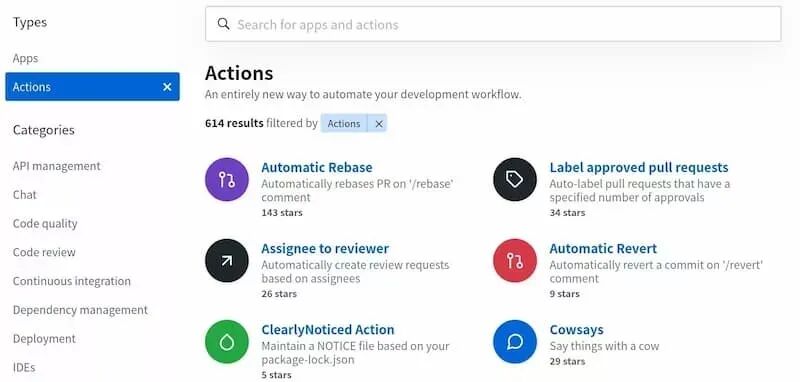Viewport: 800px width, 382px height.
Task: Select the Assignee to reviewer arrow icon
Action: [x=227, y=261]
